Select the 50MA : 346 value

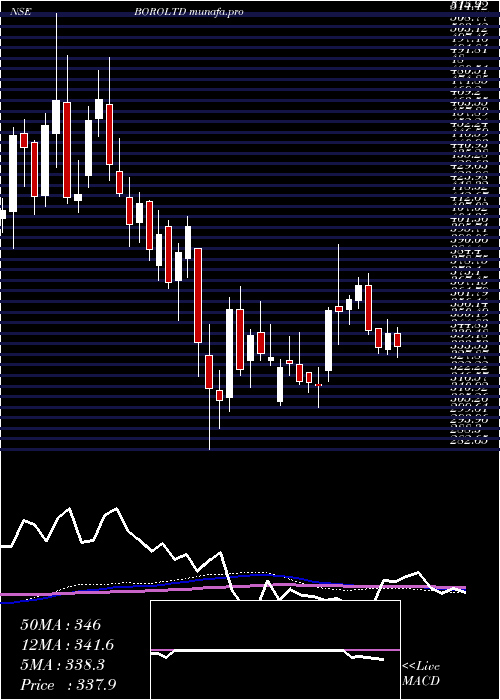61,625
